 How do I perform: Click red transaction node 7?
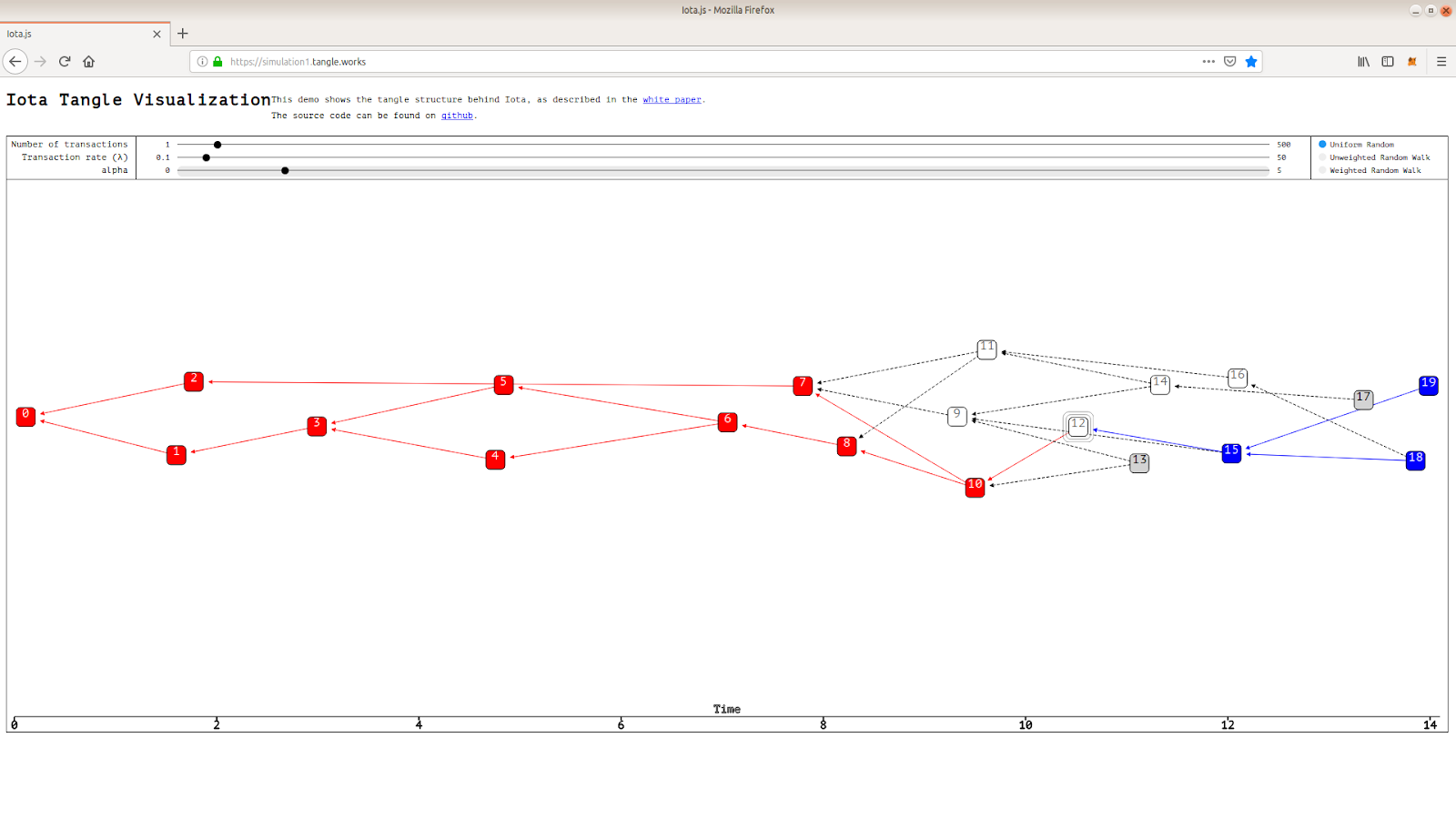[803, 386]
